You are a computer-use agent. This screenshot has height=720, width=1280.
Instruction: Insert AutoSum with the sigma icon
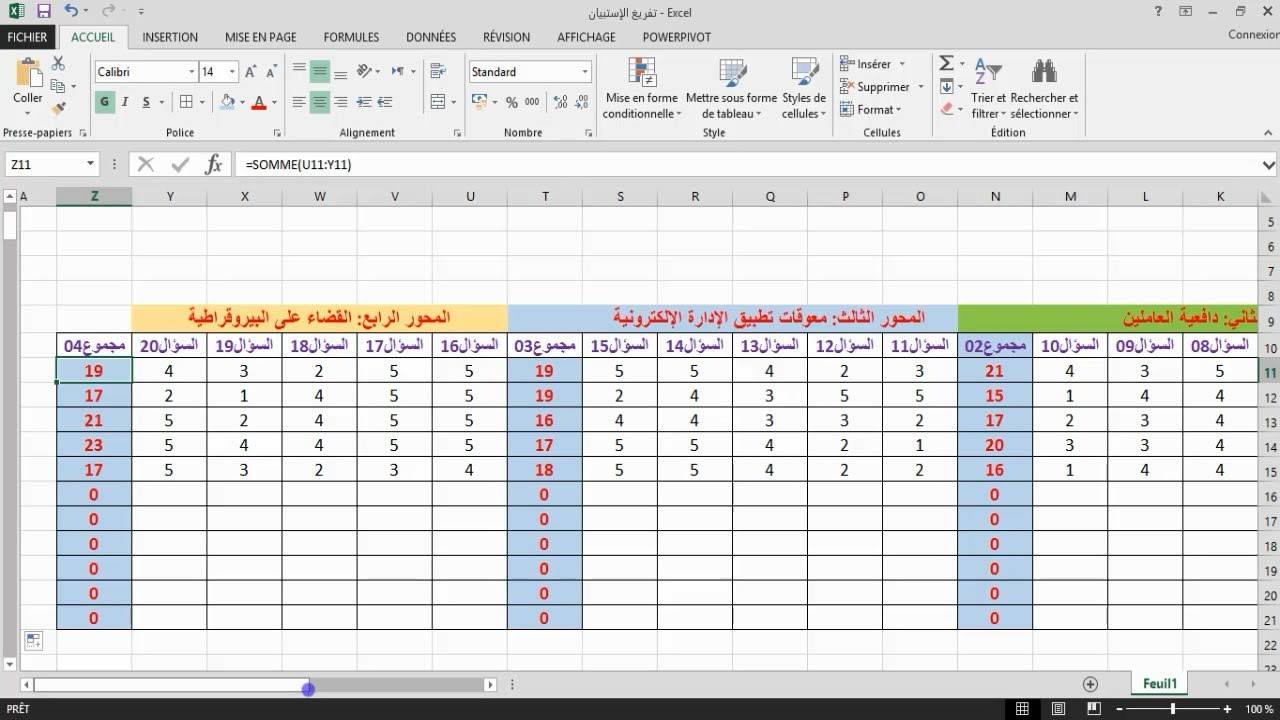pyautogui.click(x=946, y=63)
